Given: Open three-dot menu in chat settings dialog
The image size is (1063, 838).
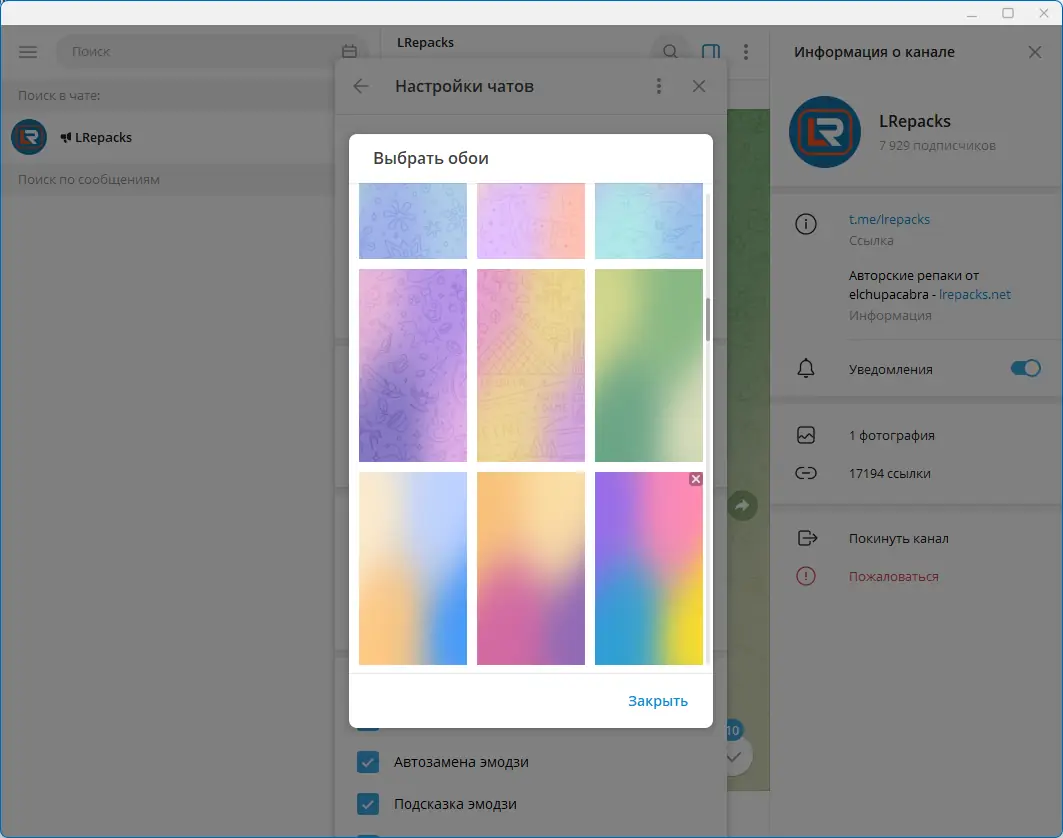Looking at the screenshot, I should [659, 86].
